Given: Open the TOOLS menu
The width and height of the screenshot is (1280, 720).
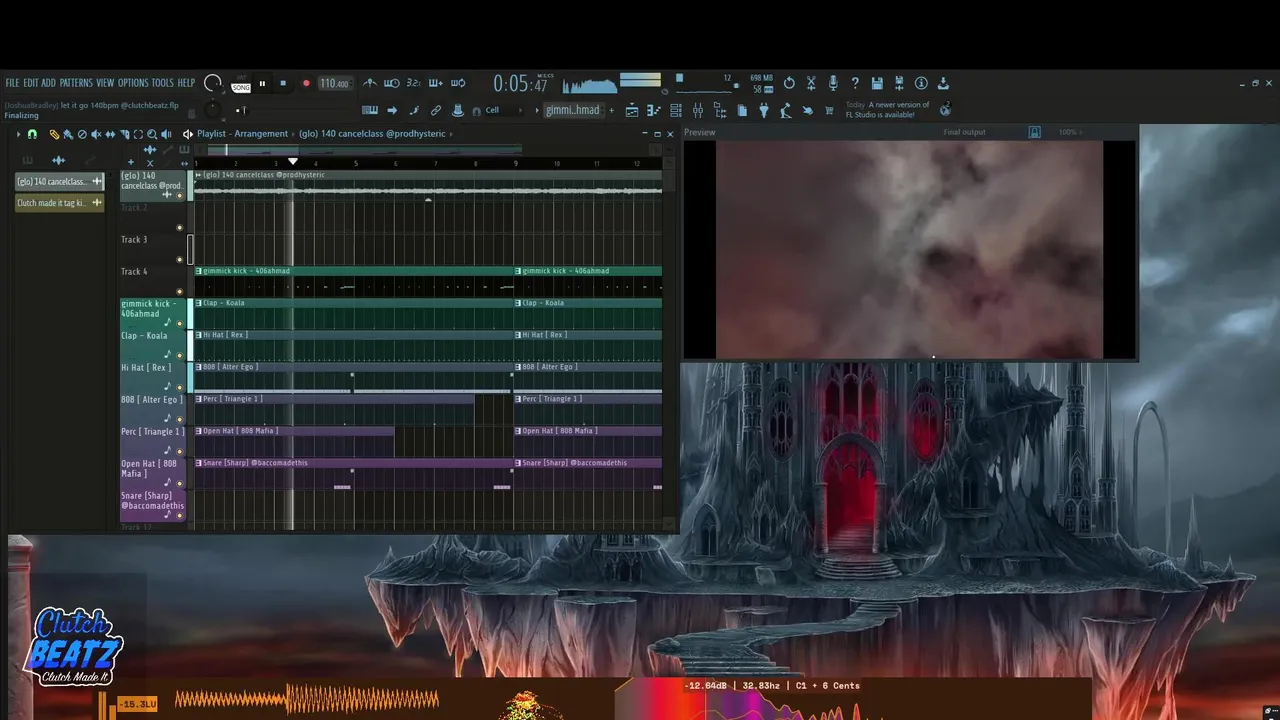Looking at the screenshot, I should click(163, 83).
